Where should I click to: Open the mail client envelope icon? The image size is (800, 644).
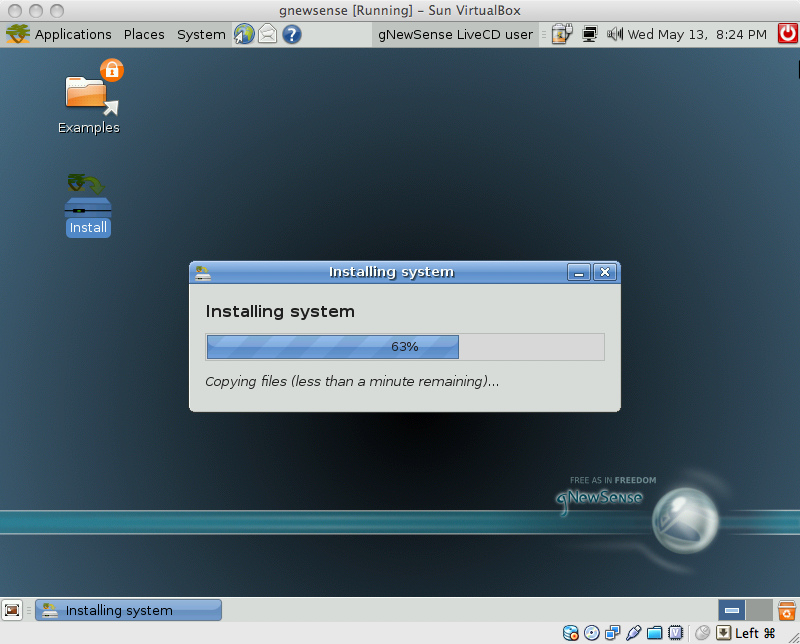pos(268,34)
